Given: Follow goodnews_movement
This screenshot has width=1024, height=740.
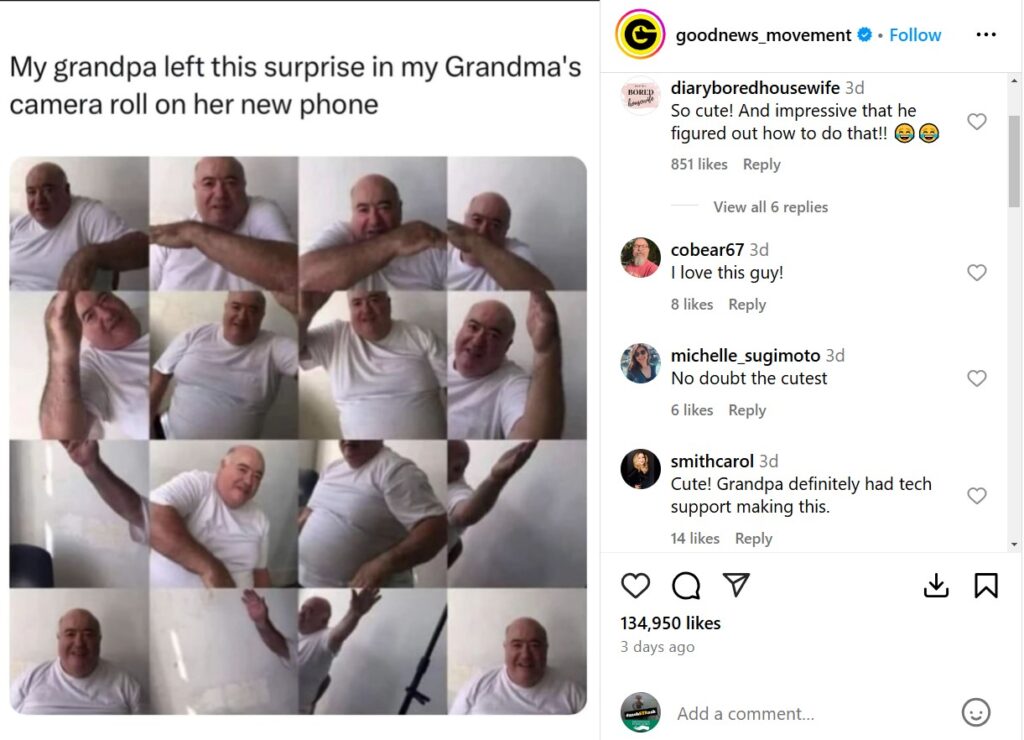Looking at the screenshot, I should pos(915,35).
